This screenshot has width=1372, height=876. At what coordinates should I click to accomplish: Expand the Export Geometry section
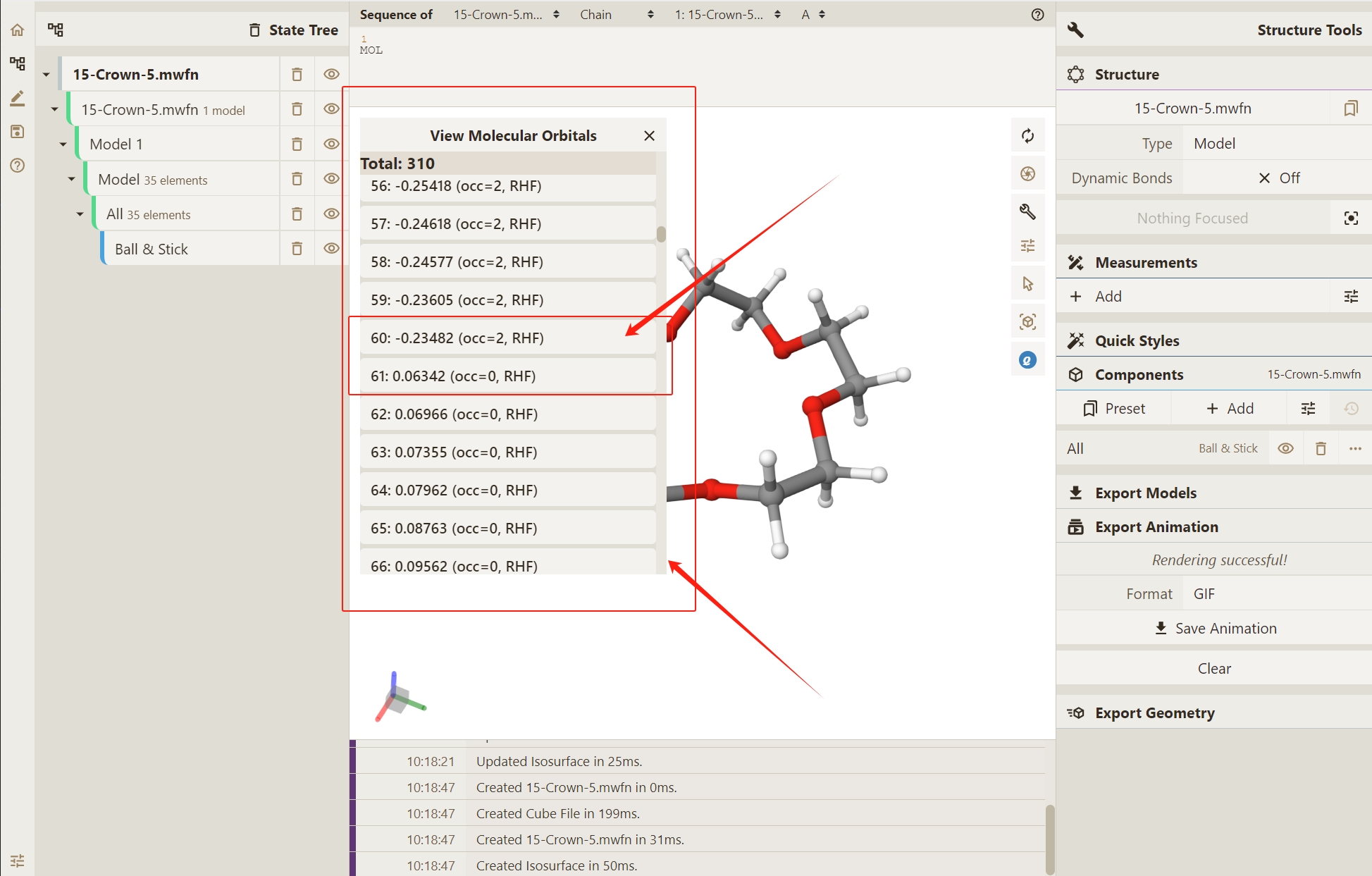coord(1154,713)
